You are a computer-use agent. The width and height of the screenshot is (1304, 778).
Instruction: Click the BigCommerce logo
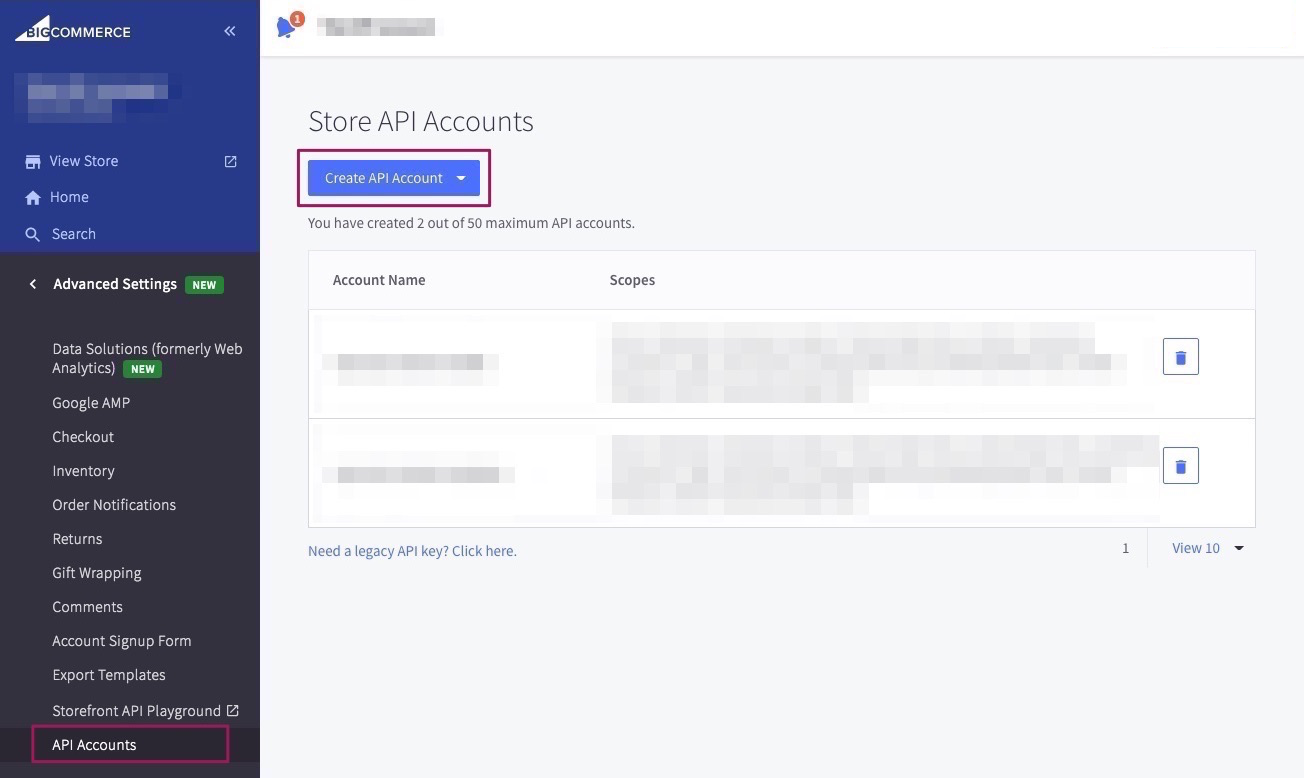point(72,30)
